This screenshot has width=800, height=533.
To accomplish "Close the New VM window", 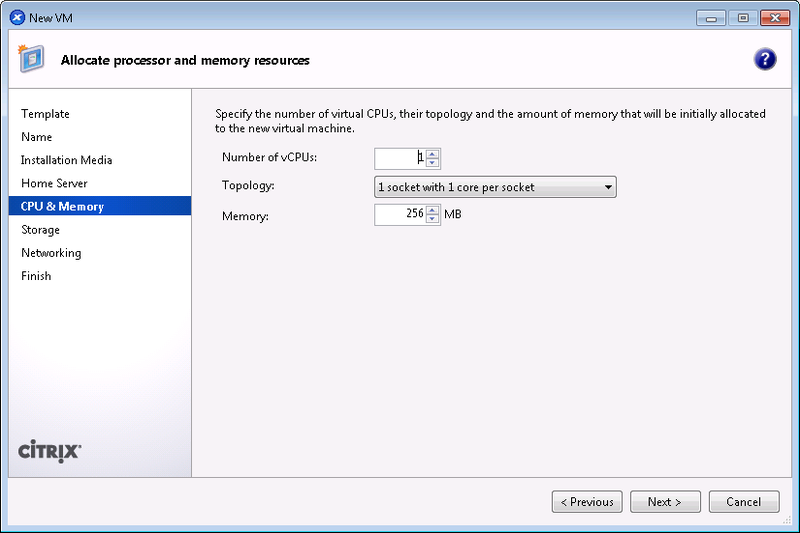I will coord(775,18).
